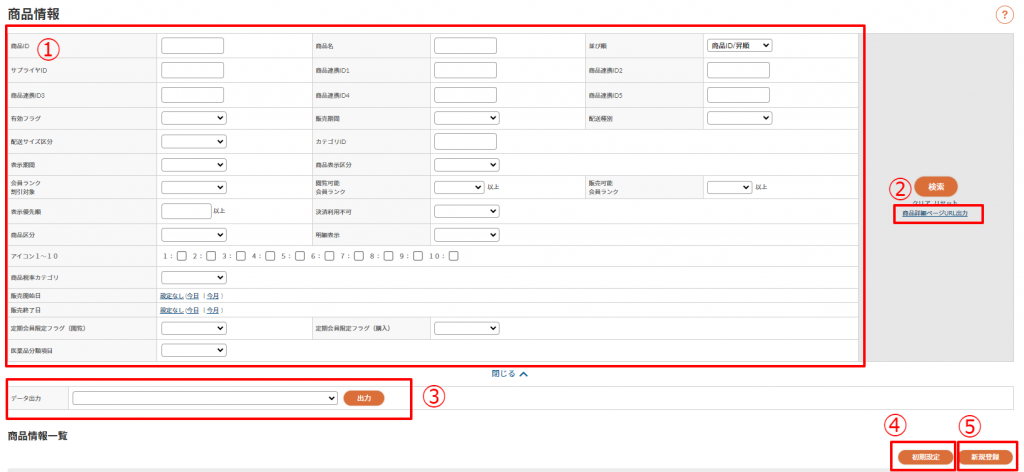This screenshot has height=472, width=1024.
Task: Tick icon checkbox 5
Action: click(x=300, y=256)
